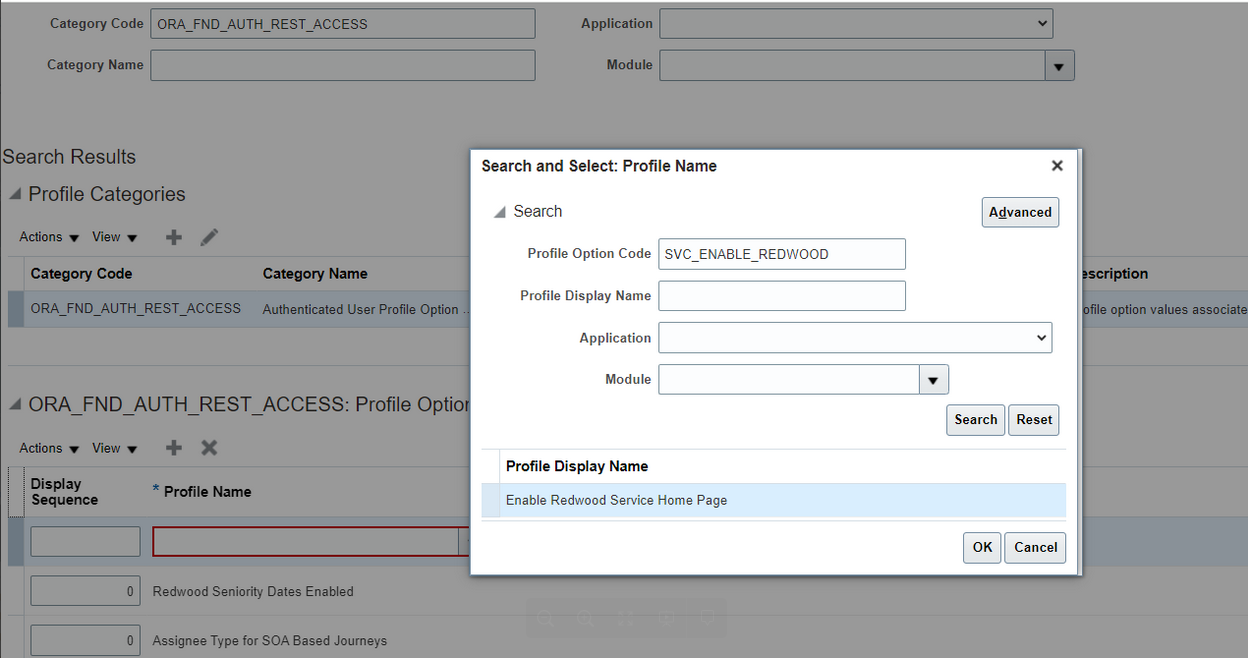Open Actions menu in Profile Categories
Image resolution: width=1248 pixels, height=658 pixels.
click(x=49, y=237)
